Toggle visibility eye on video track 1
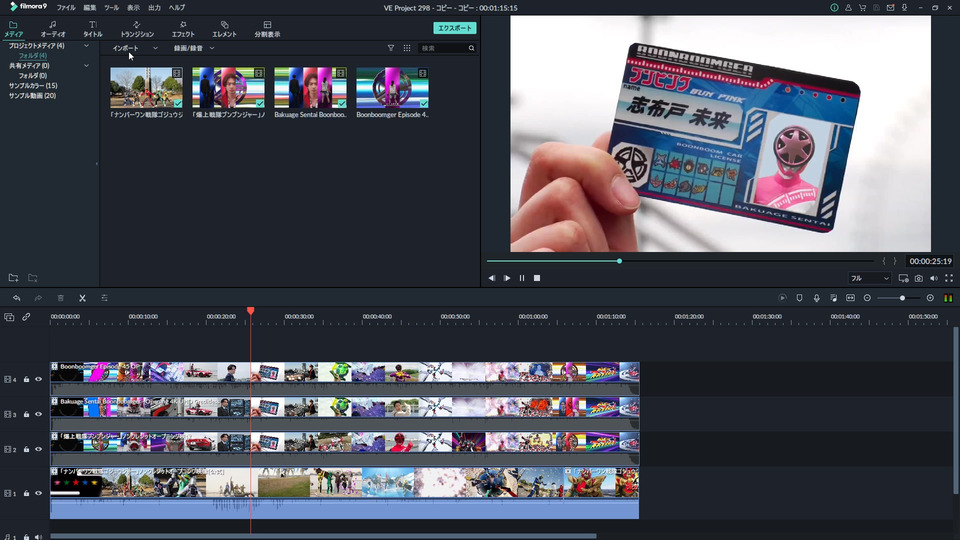Screen dimensions: 960x540 [x=39, y=493]
